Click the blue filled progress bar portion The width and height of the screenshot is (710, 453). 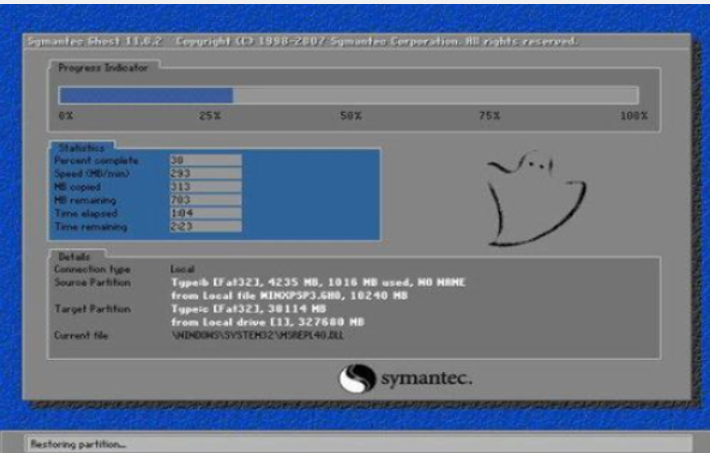tap(145, 95)
